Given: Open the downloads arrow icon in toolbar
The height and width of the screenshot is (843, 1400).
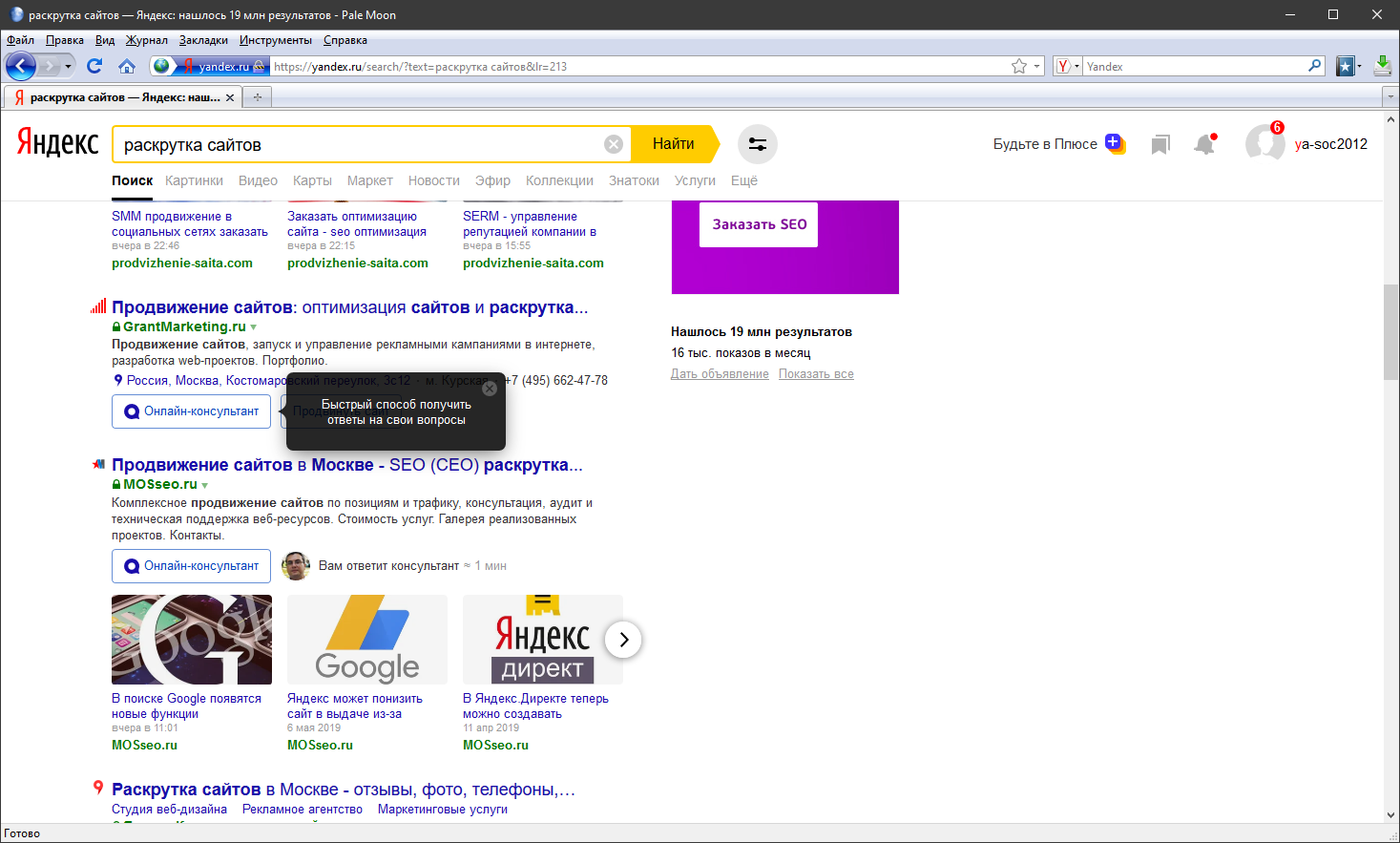Looking at the screenshot, I should click(x=1382, y=66).
